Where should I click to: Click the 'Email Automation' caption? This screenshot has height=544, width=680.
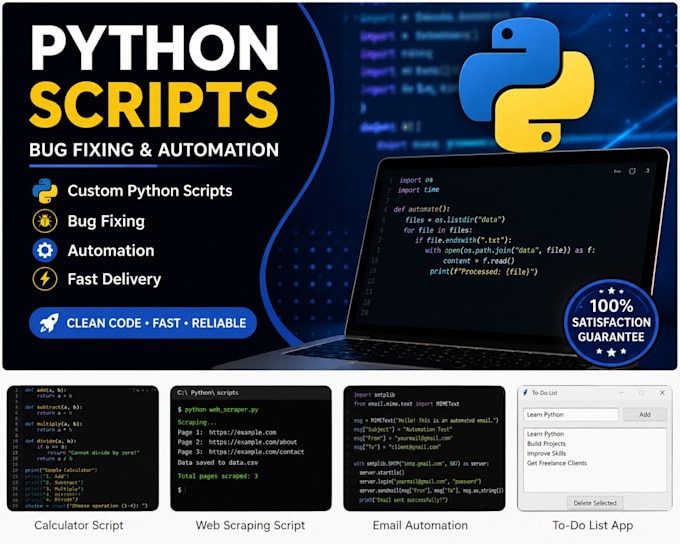[420, 525]
